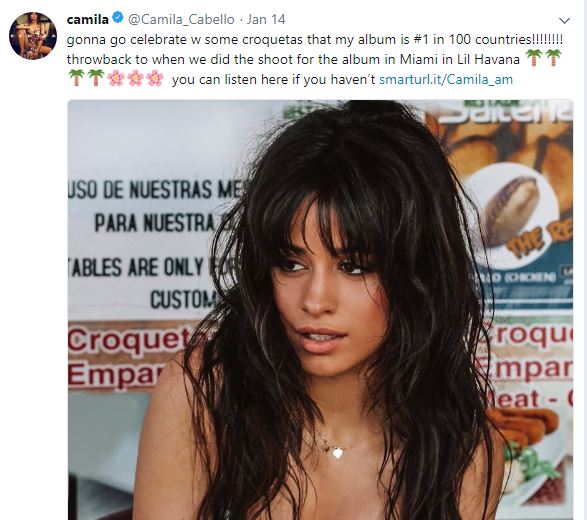Screen dimensions: 587x520
Task: Click the first pink flower emoji
Action: click(x=116, y=78)
